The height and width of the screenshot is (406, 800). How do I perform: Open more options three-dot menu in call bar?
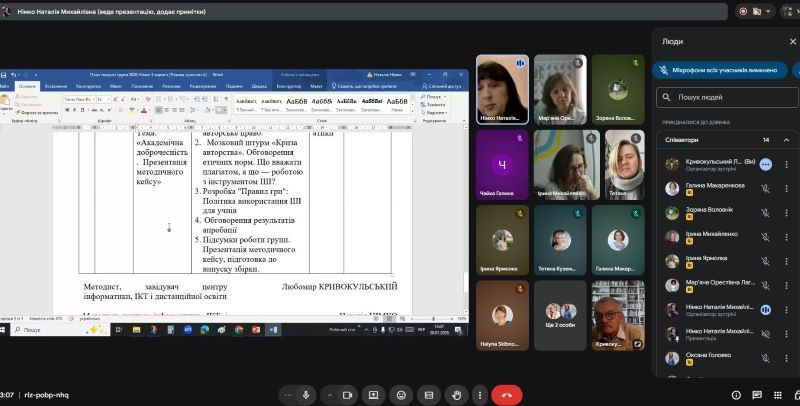[478, 394]
